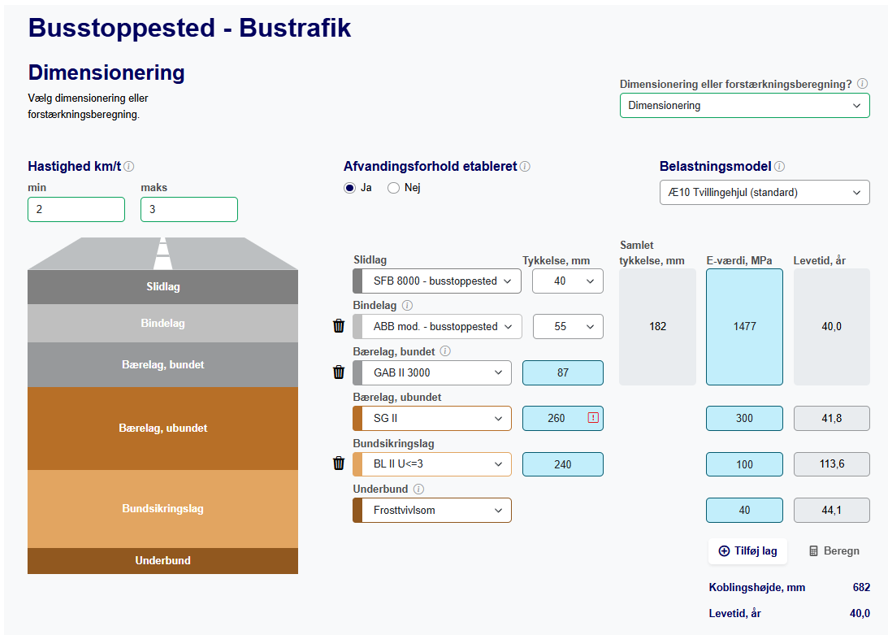Remove the Bundsikringslag layer via trash icon
This screenshot has height=641, width=894.
point(339,464)
